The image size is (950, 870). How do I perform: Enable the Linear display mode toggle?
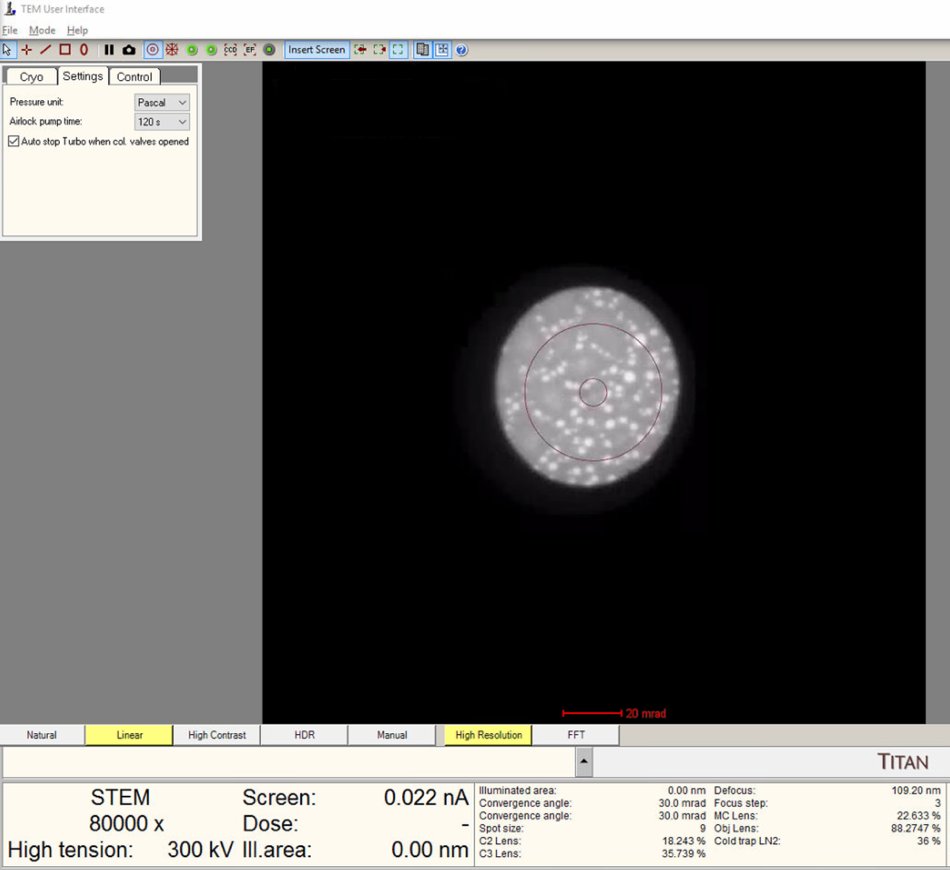click(128, 734)
